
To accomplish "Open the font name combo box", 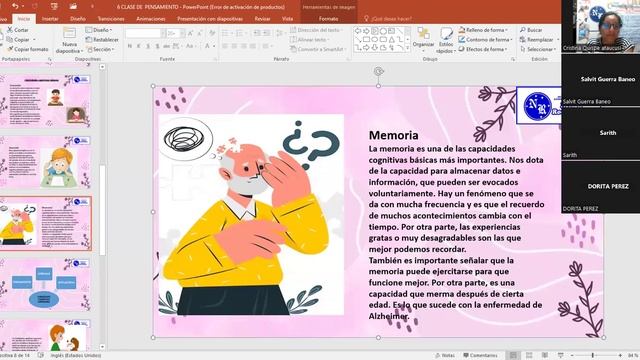I will pos(145,33).
